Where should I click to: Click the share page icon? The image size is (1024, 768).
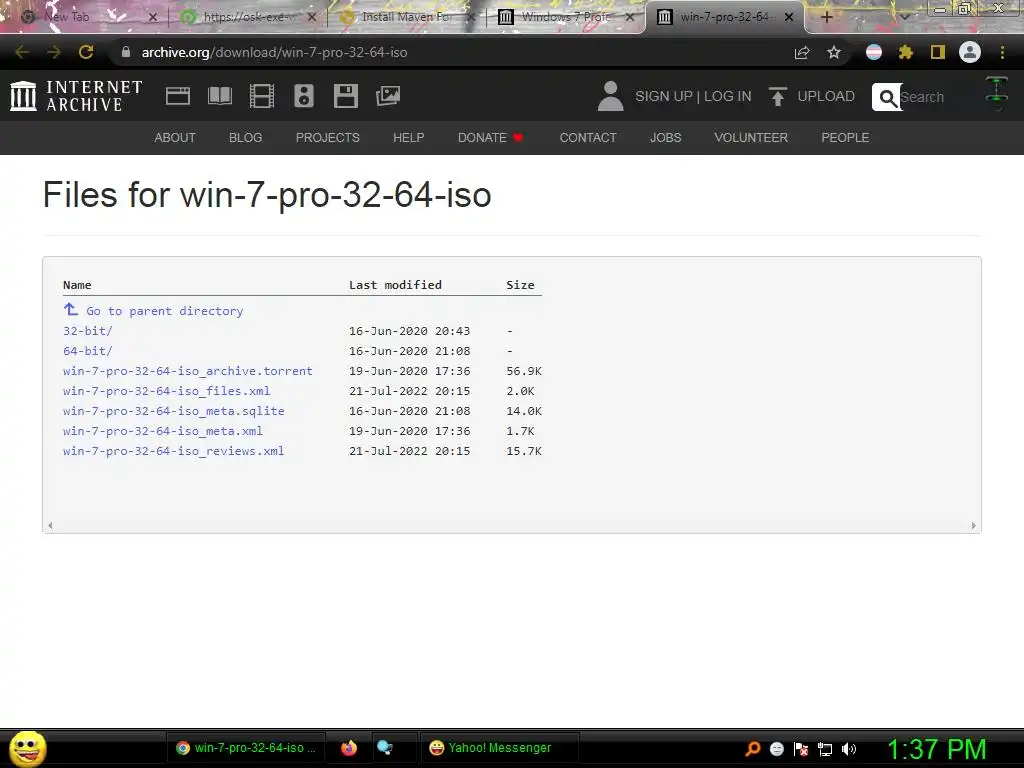[x=802, y=52]
